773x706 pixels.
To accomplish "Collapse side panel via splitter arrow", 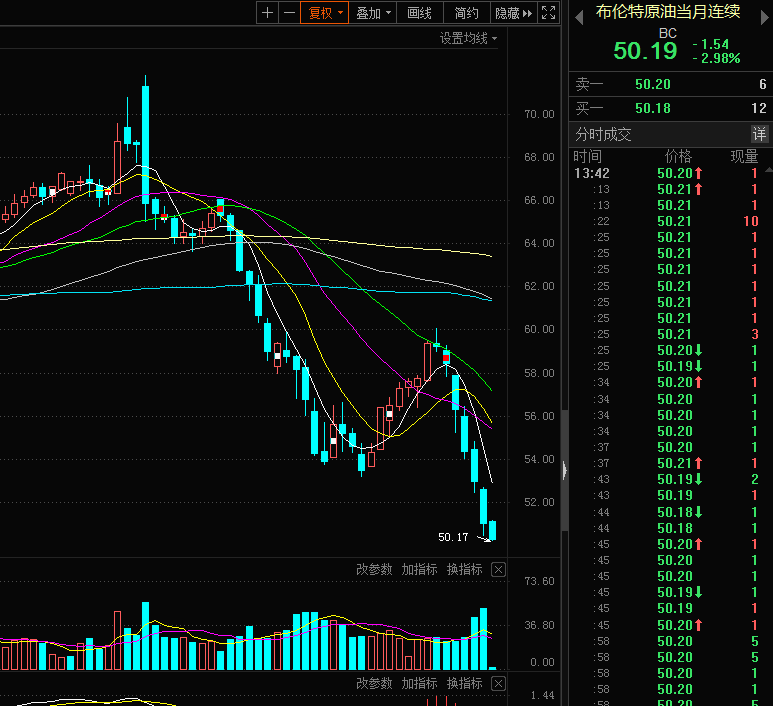I will 565,470.
